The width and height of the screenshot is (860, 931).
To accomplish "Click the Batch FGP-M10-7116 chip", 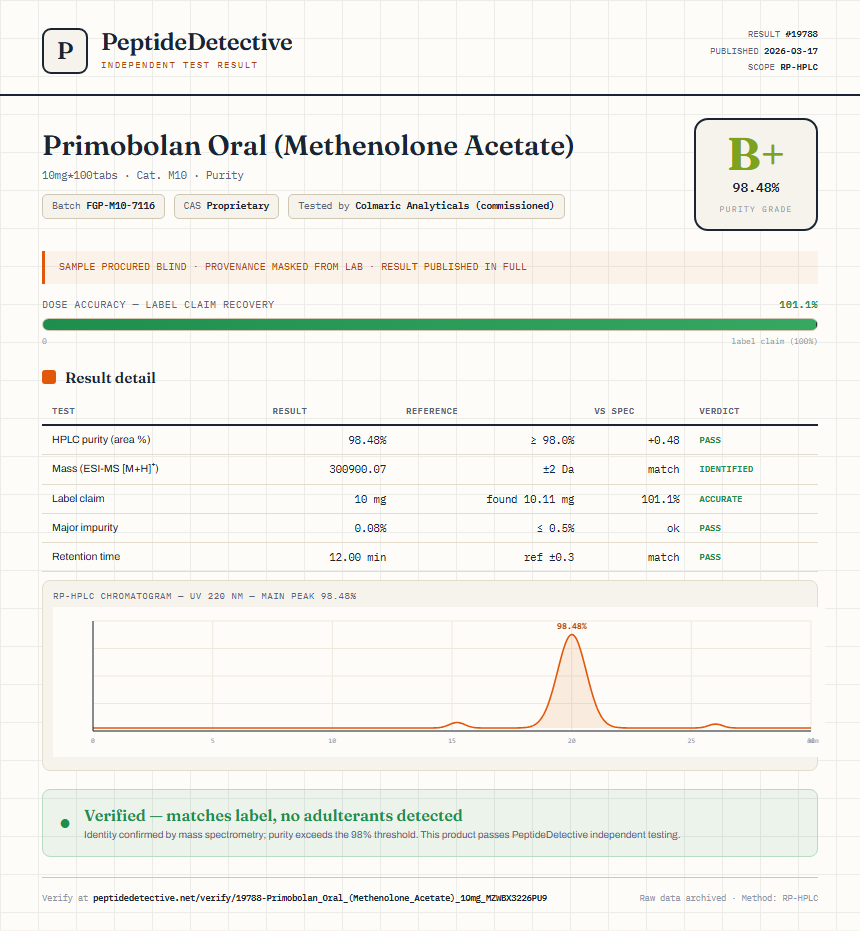I will click(x=103, y=206).
